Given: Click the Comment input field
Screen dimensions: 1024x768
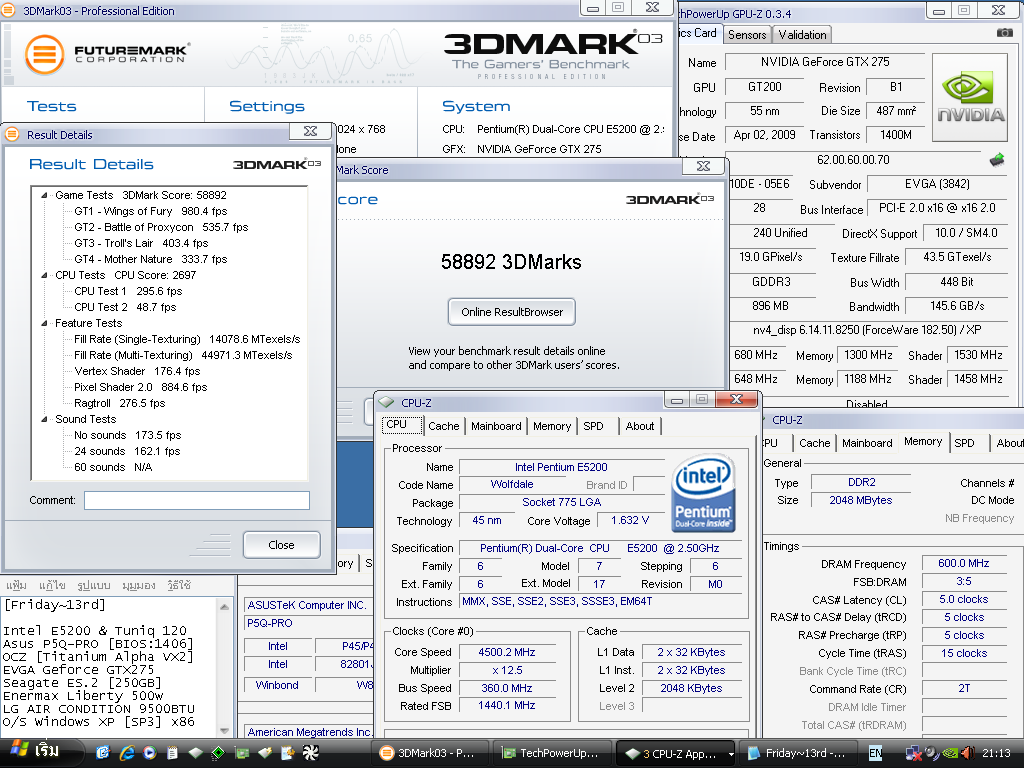Looking at the screenshot, I should (x=196, y=500).
